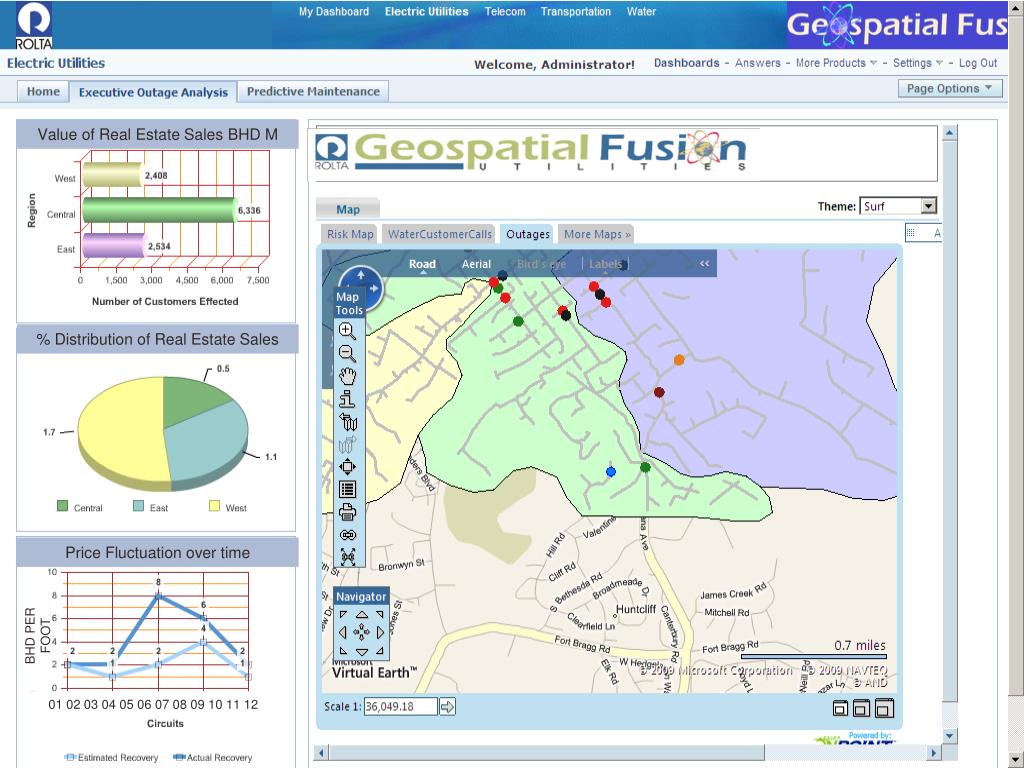
Task: Click the blue outage dot on map
Action: click(611, 472)
